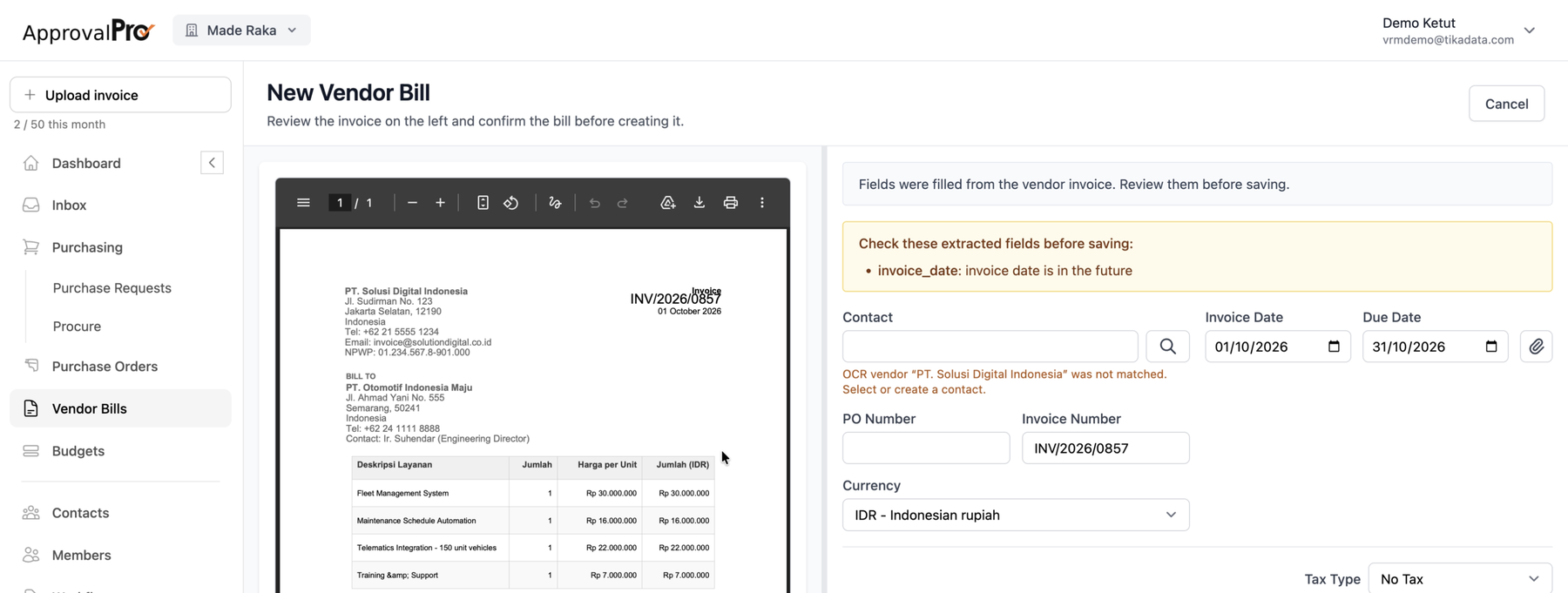The width and height of the screenshot is (1568, 593).
Task: Open the PDF viewer more actions menu
Action: click(x=762, y=203)
